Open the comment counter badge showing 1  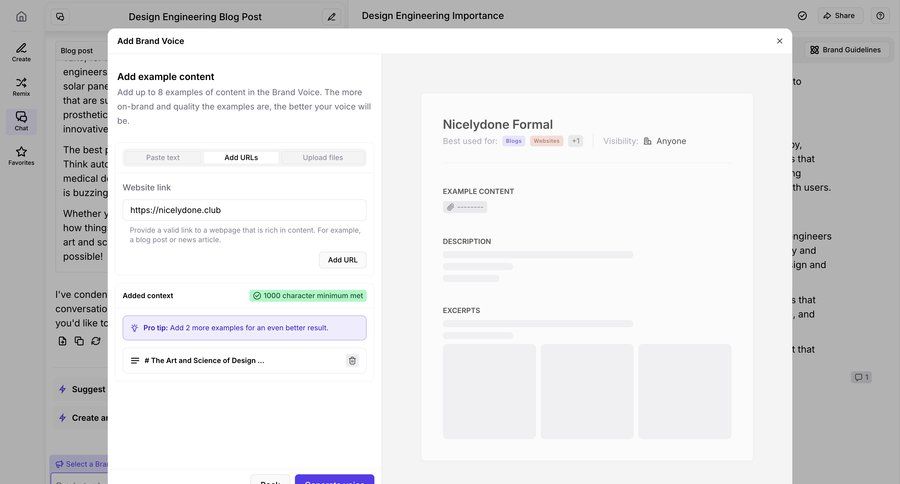[x=862, y=377]
